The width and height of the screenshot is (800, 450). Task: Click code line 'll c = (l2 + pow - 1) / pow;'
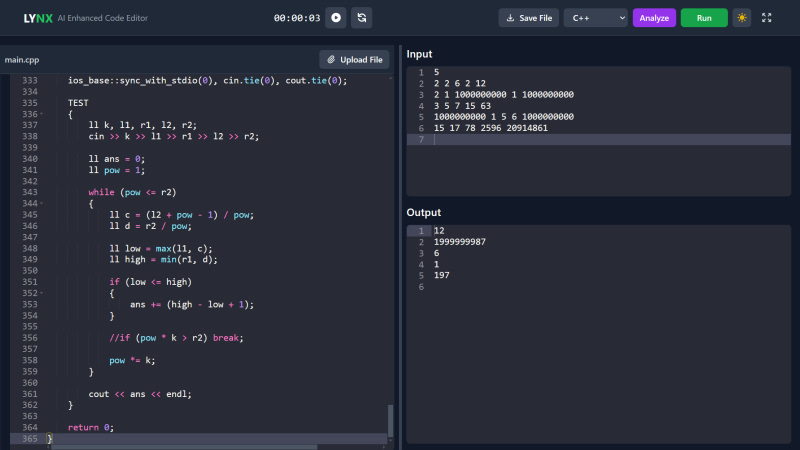(x=182, y=215)
